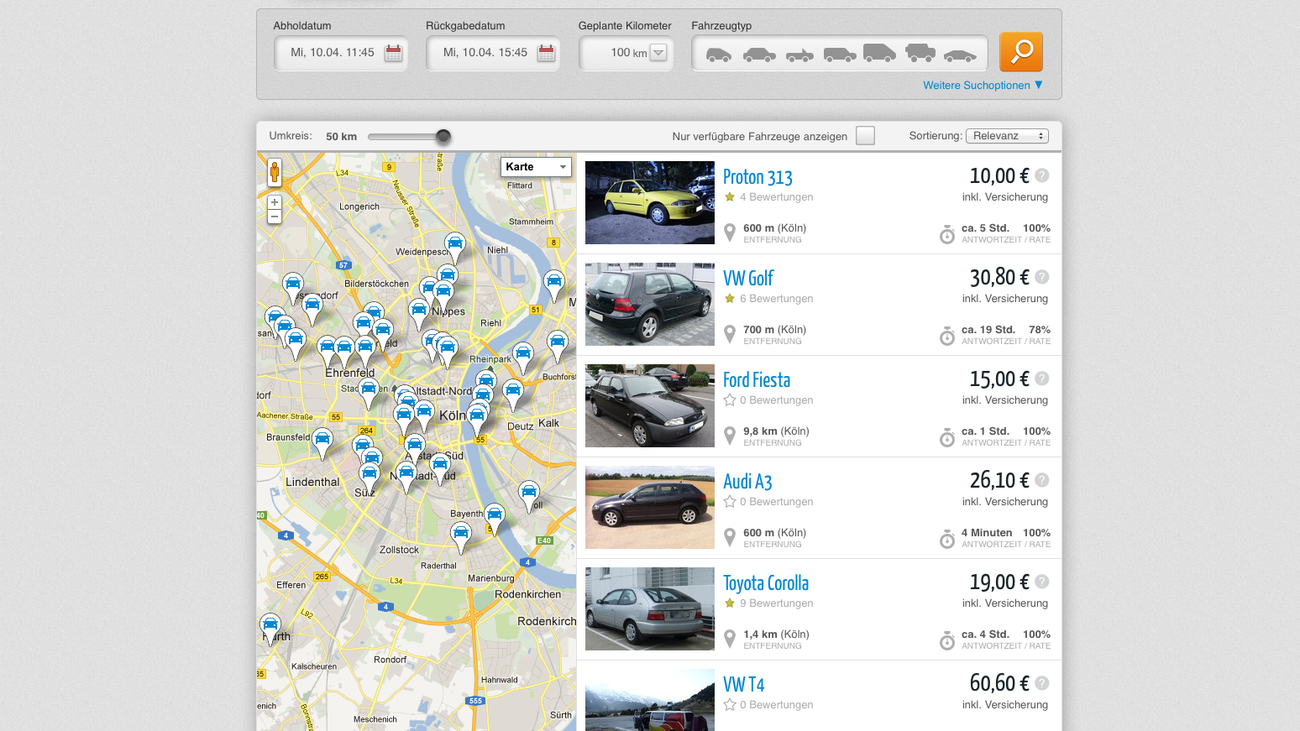Open the Toyota Corolla listing link
Viewport: 1300px width, 731px height.
coord(765,583)
